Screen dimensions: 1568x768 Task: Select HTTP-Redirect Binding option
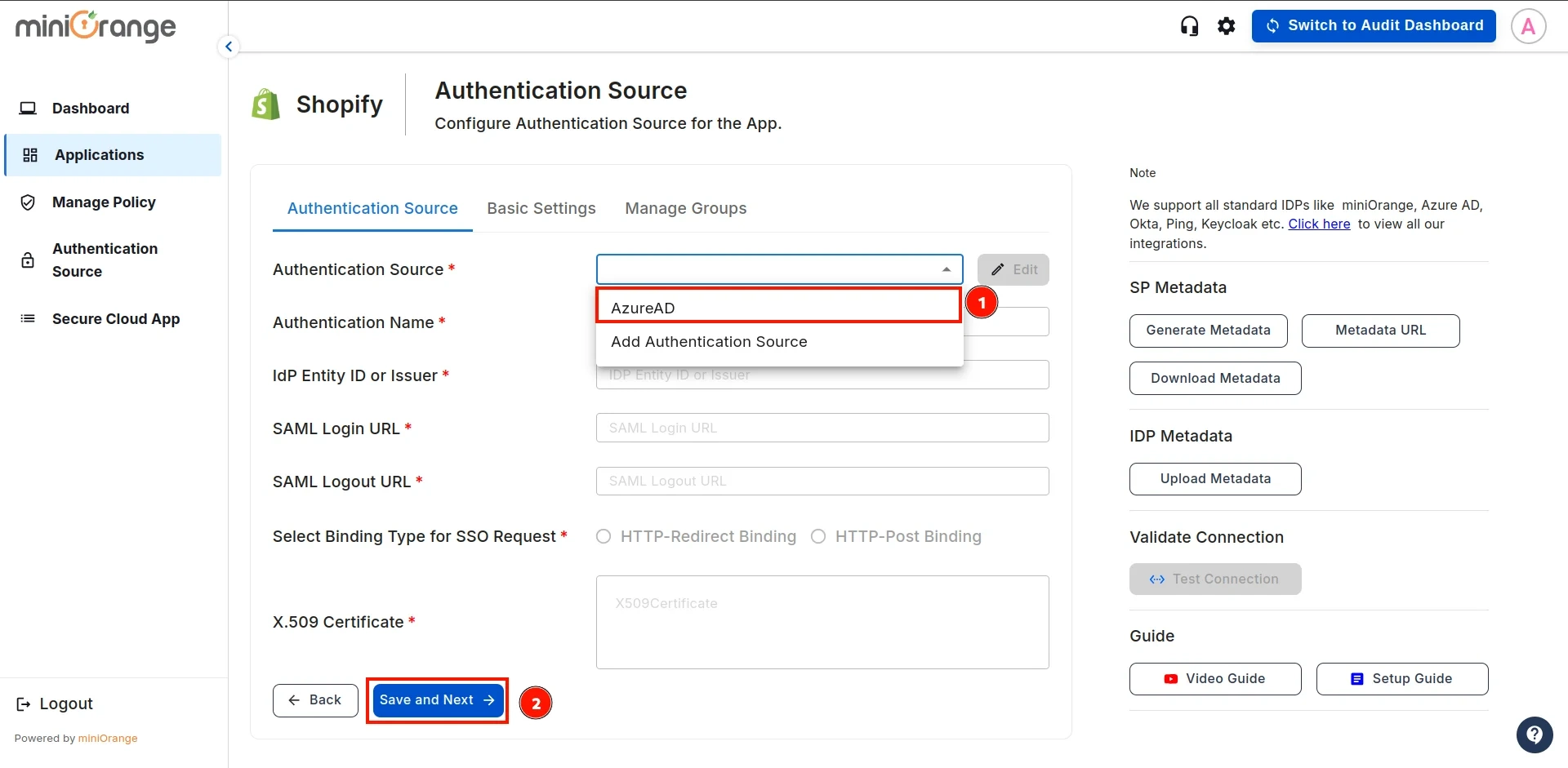tap(604, 536)
